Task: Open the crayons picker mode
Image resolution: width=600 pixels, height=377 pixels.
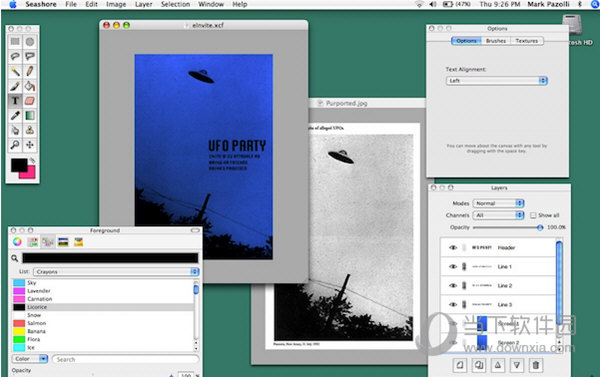Action: (x=79, y=242)
